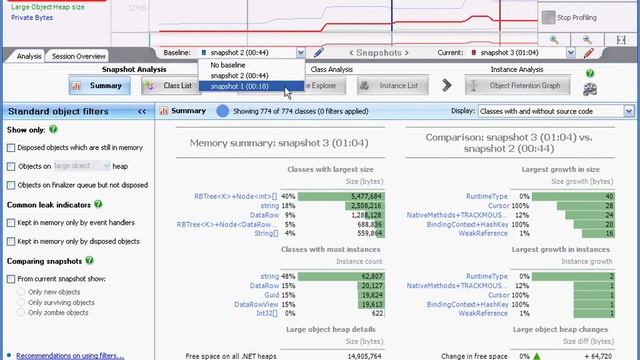Enable Disposed objects still in memory filter
Image resolution: width=640 pixels, height=360 pixels.
pos(11,148)
